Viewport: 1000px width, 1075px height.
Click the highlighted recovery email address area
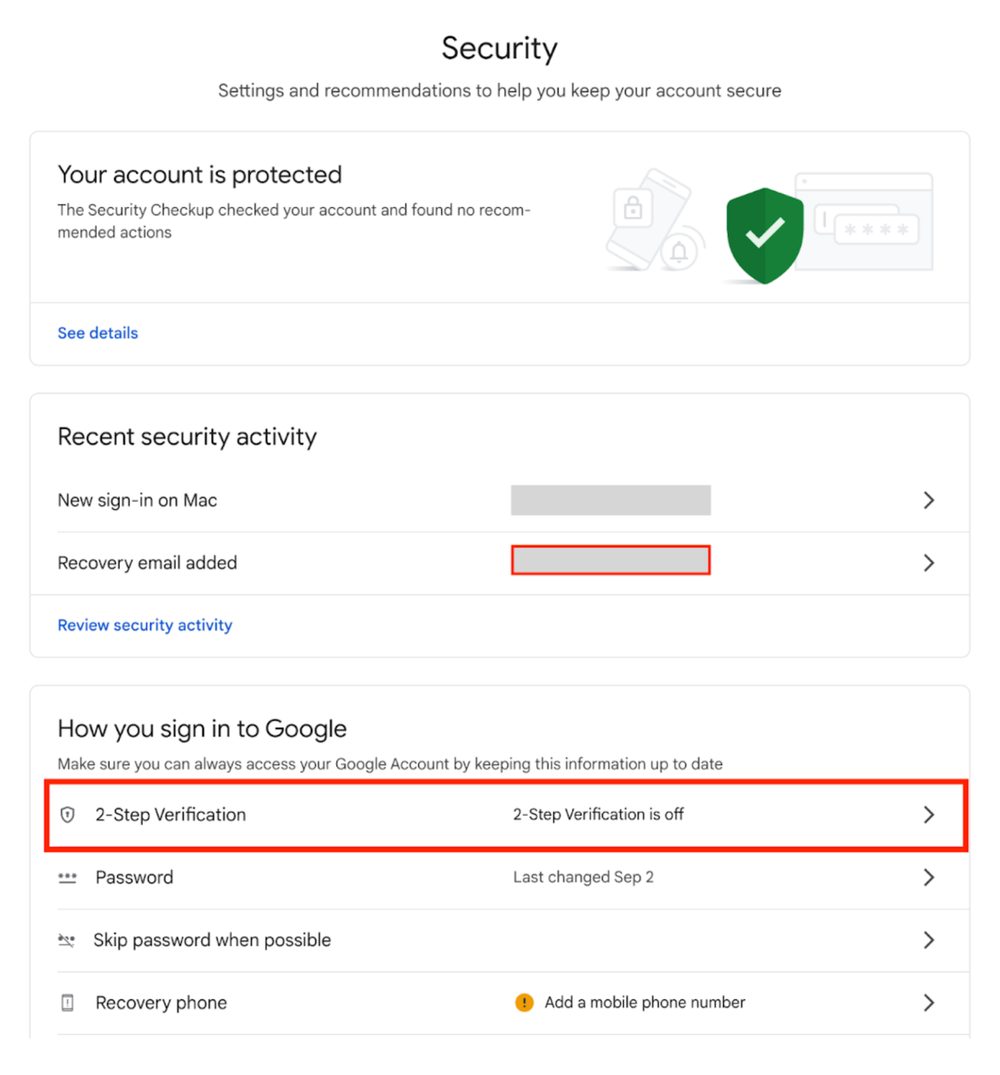[610, 561]
